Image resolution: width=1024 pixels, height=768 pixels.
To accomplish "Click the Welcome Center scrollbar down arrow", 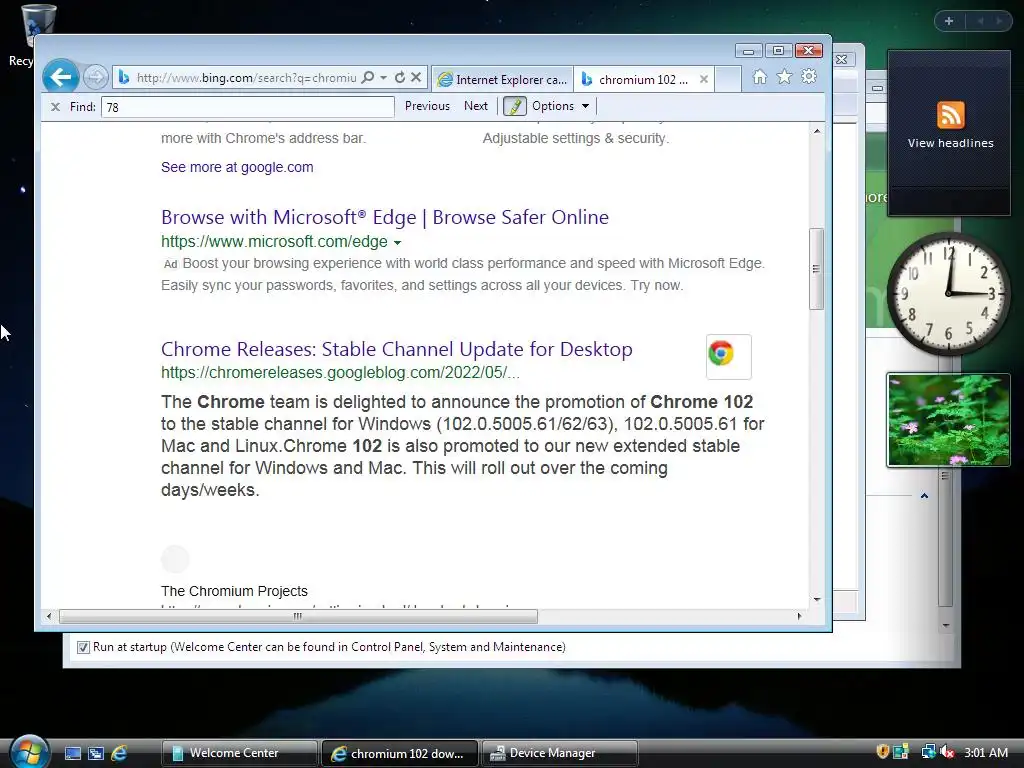I will pyautogui.click(x=946, y=626).
